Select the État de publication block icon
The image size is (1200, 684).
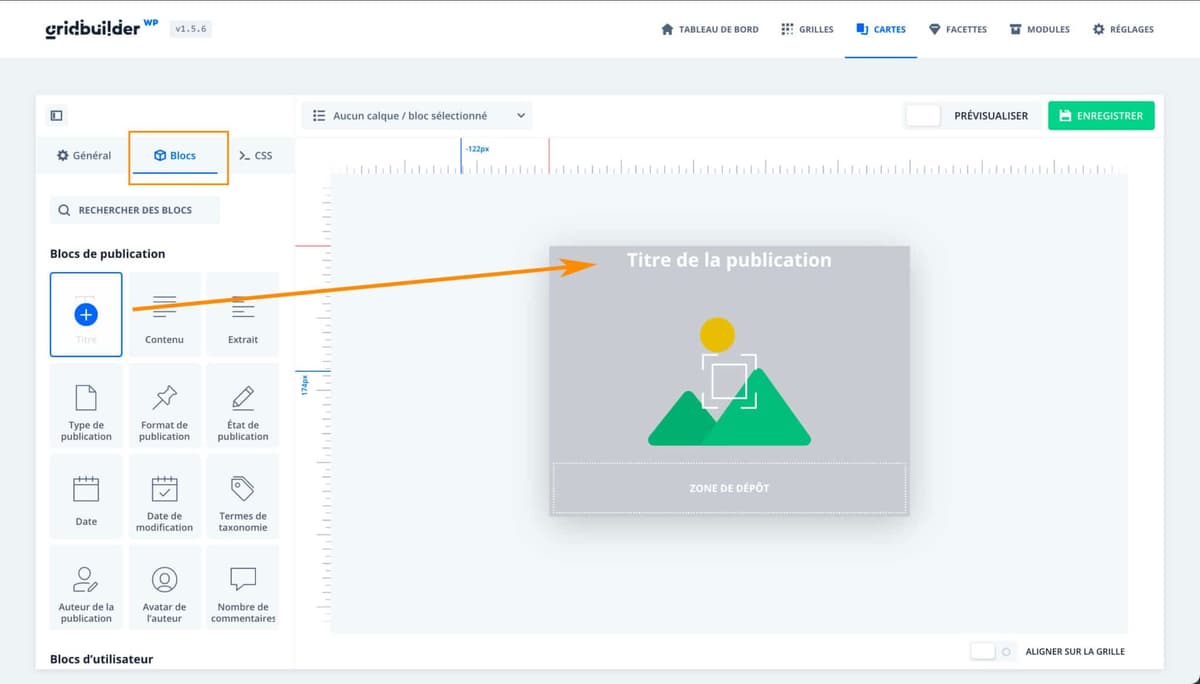tap(242, 405)
